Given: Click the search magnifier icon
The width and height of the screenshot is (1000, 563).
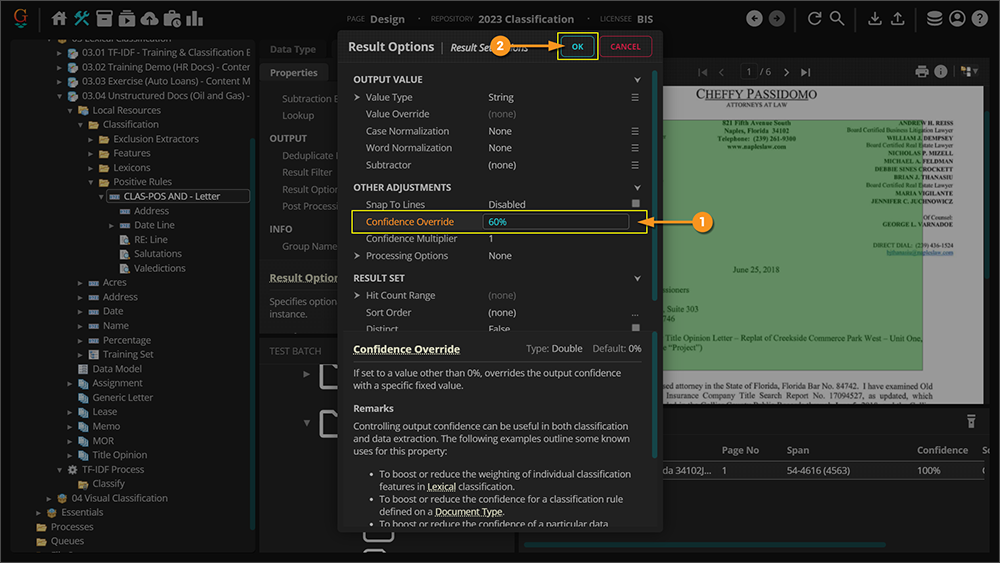Looking at the screenshot, I should (x=837, y=18).
